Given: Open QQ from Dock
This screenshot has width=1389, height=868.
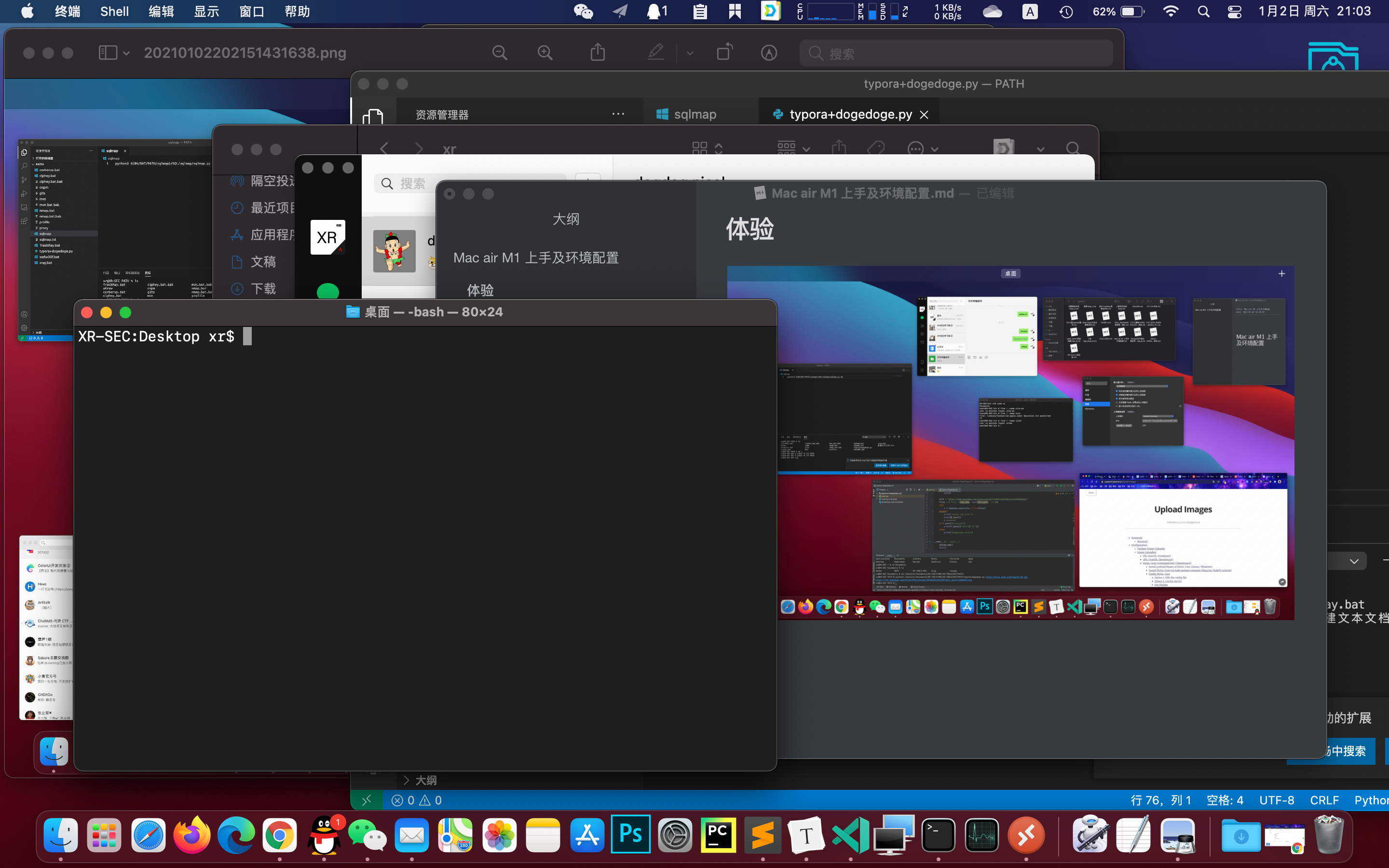Looking at the screenshot, I should click(x=324, y=835).
